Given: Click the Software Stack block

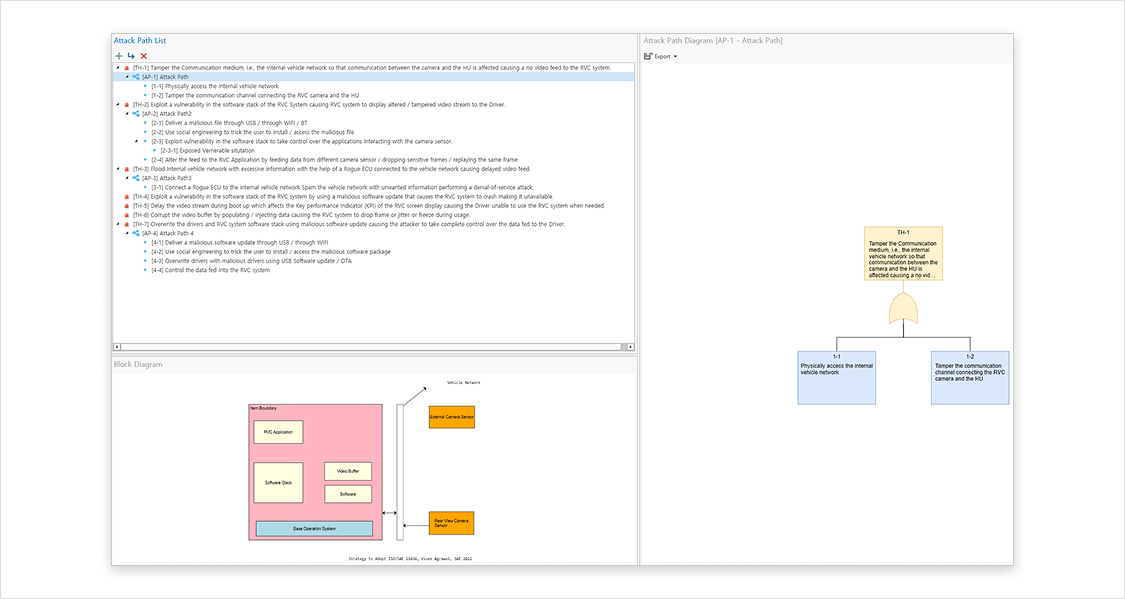Looking at the screenshot, I should point(278,483).
